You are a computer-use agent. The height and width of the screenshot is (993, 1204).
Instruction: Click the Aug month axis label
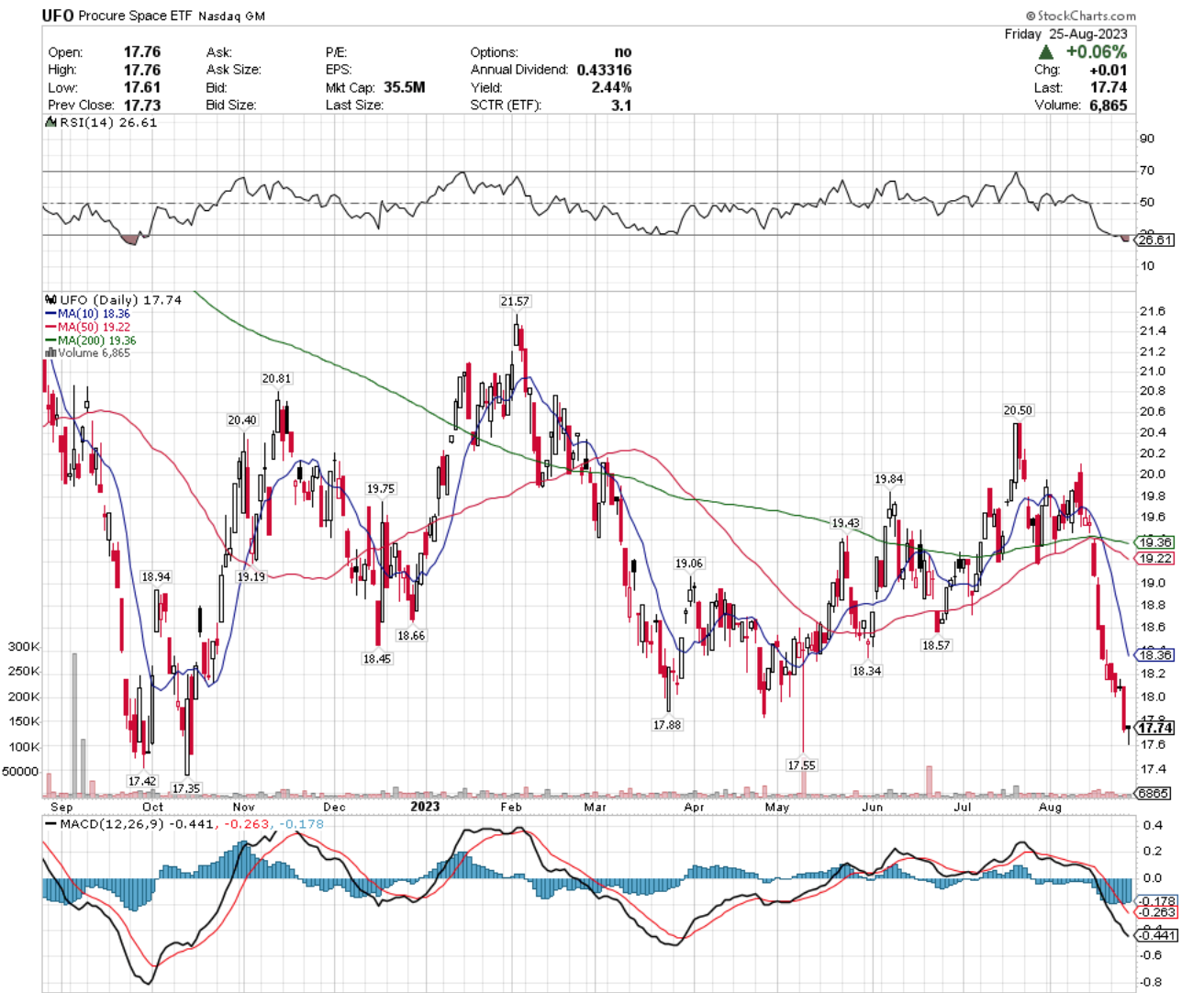point(1050,808)
